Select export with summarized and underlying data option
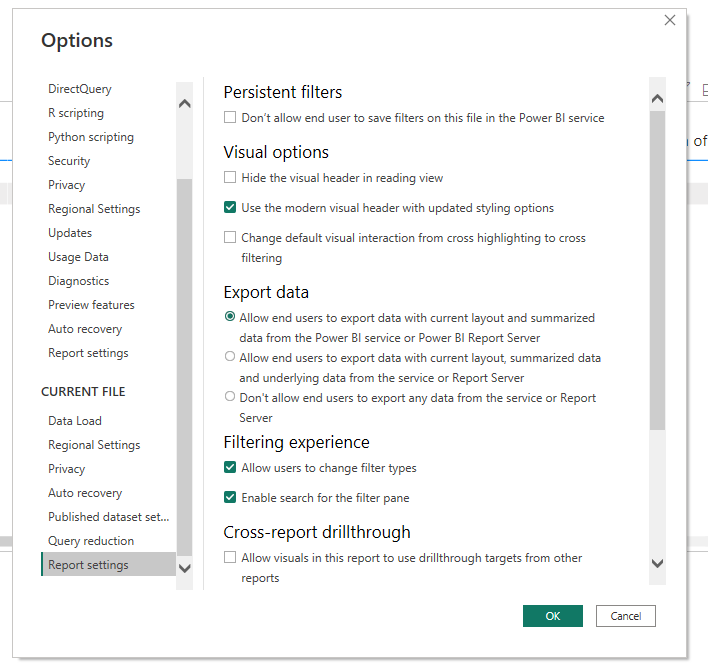This screenshot has width=708, height=672. pyautogui.click(x=230, y=356)
